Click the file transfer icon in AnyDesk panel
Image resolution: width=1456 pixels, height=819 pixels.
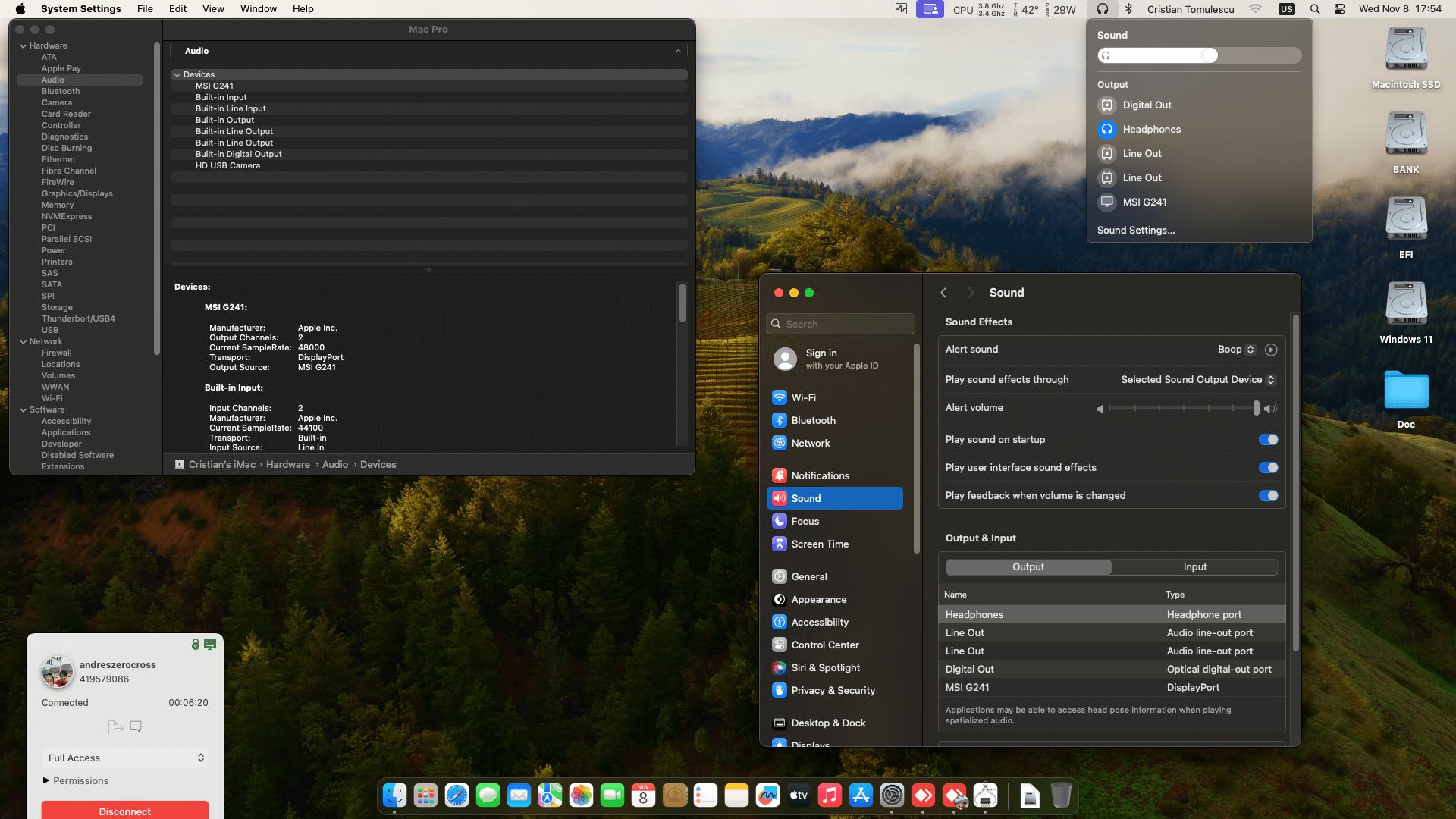tap(115, 726)
